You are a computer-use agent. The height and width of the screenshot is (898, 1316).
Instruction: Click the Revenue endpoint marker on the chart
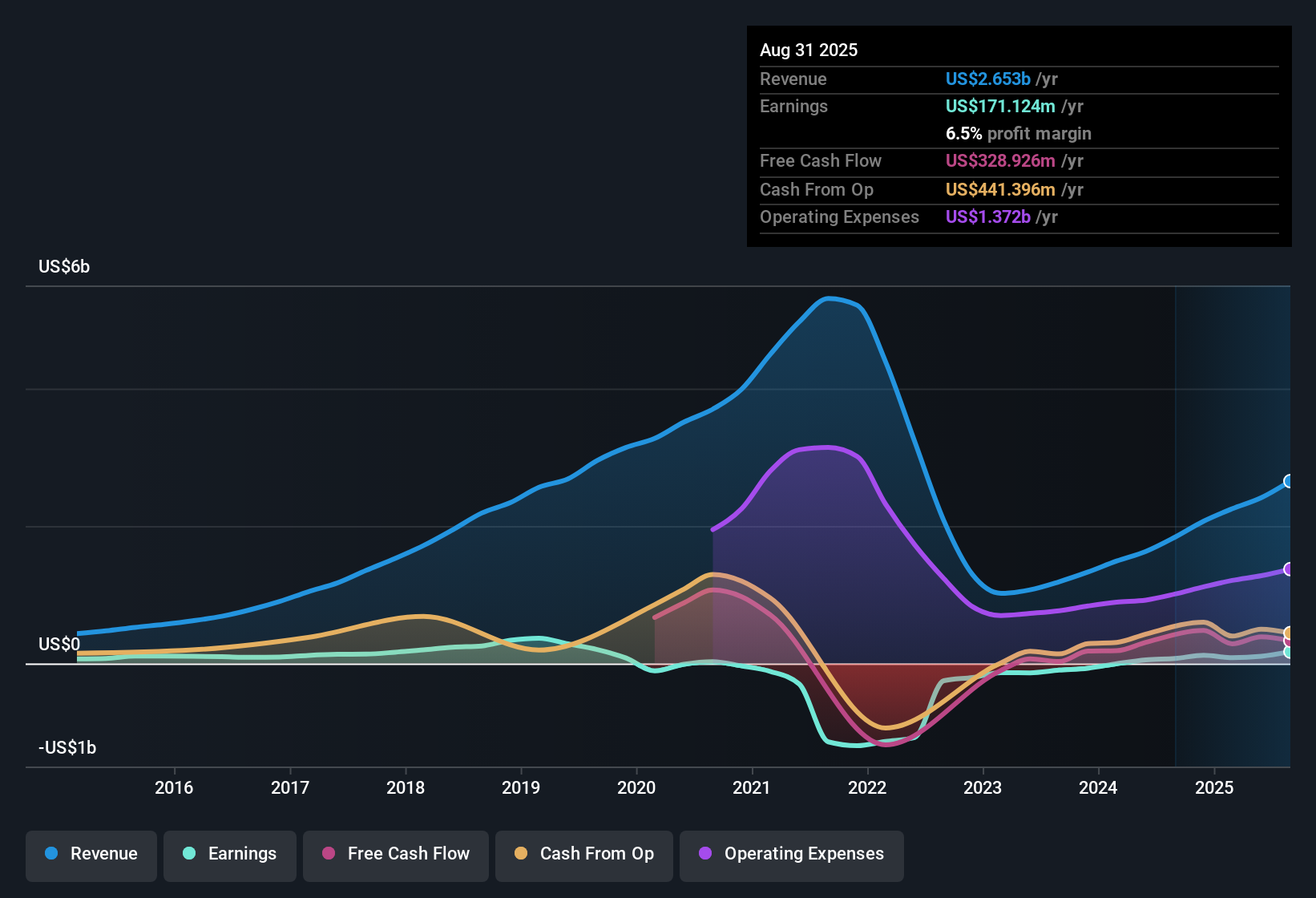[1288, 481]
